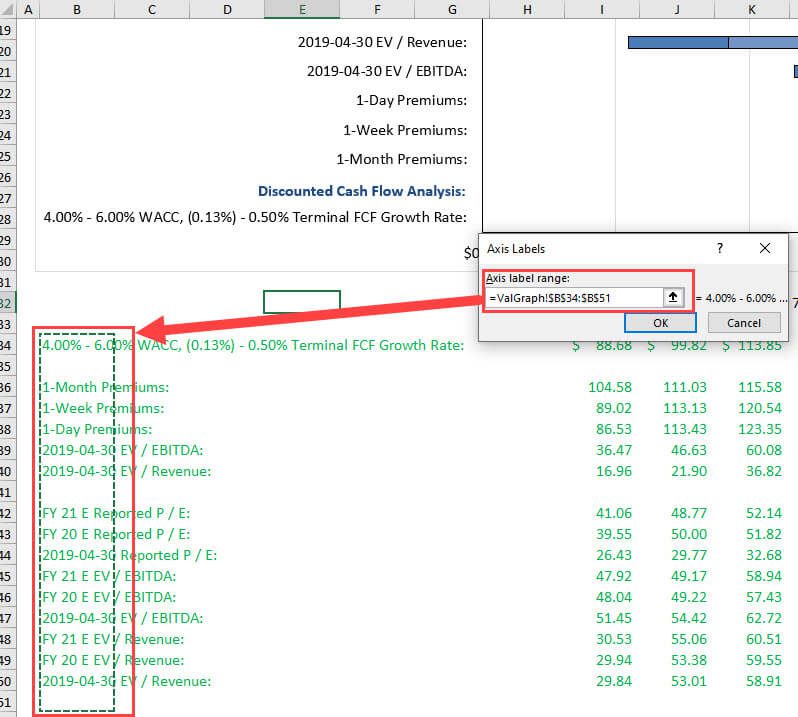This screenshot has height=717, width=798.
Task: Click the value 58.91 cell
Action: tap(764, 681)
